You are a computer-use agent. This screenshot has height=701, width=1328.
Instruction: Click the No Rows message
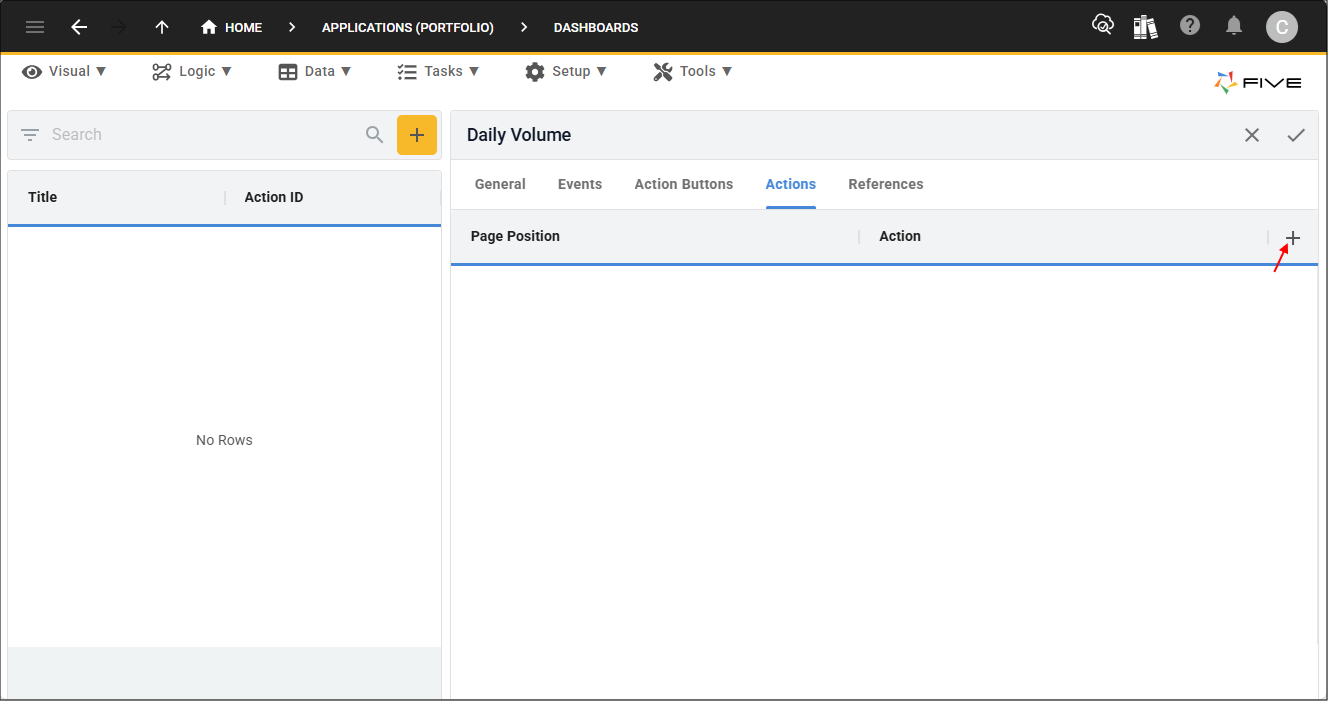coord(224,440)
